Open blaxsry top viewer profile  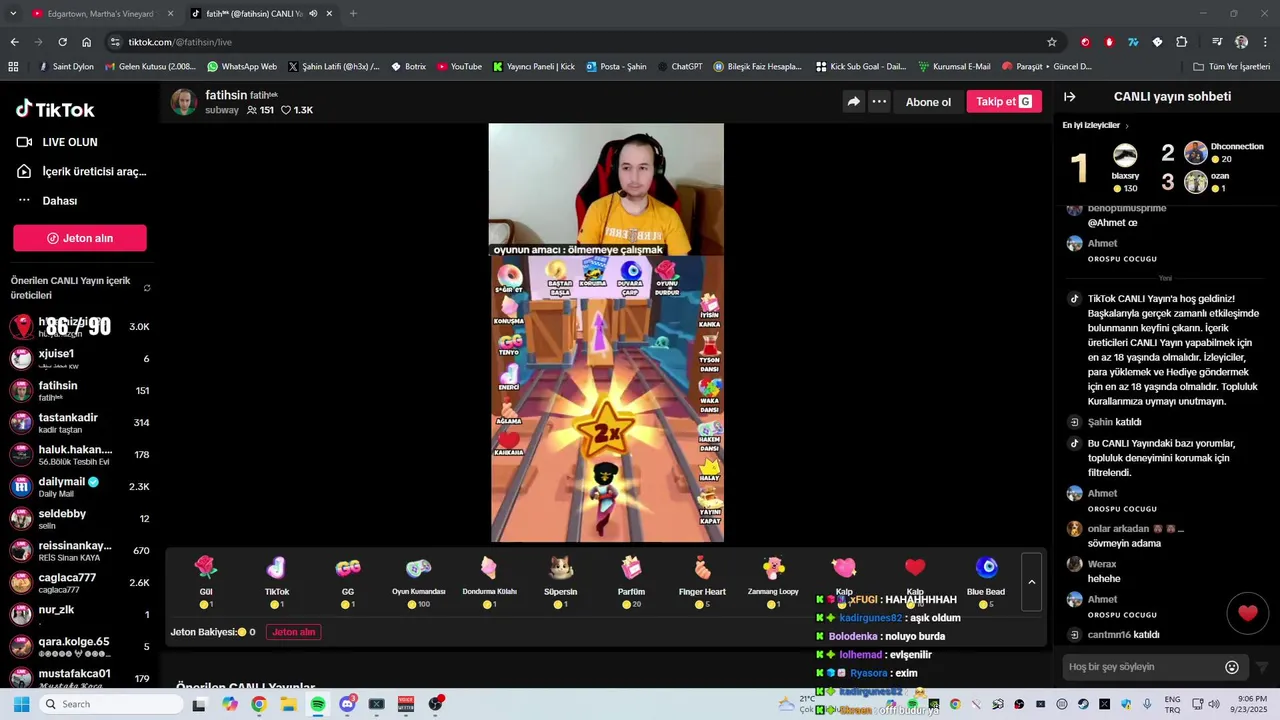1125,166
